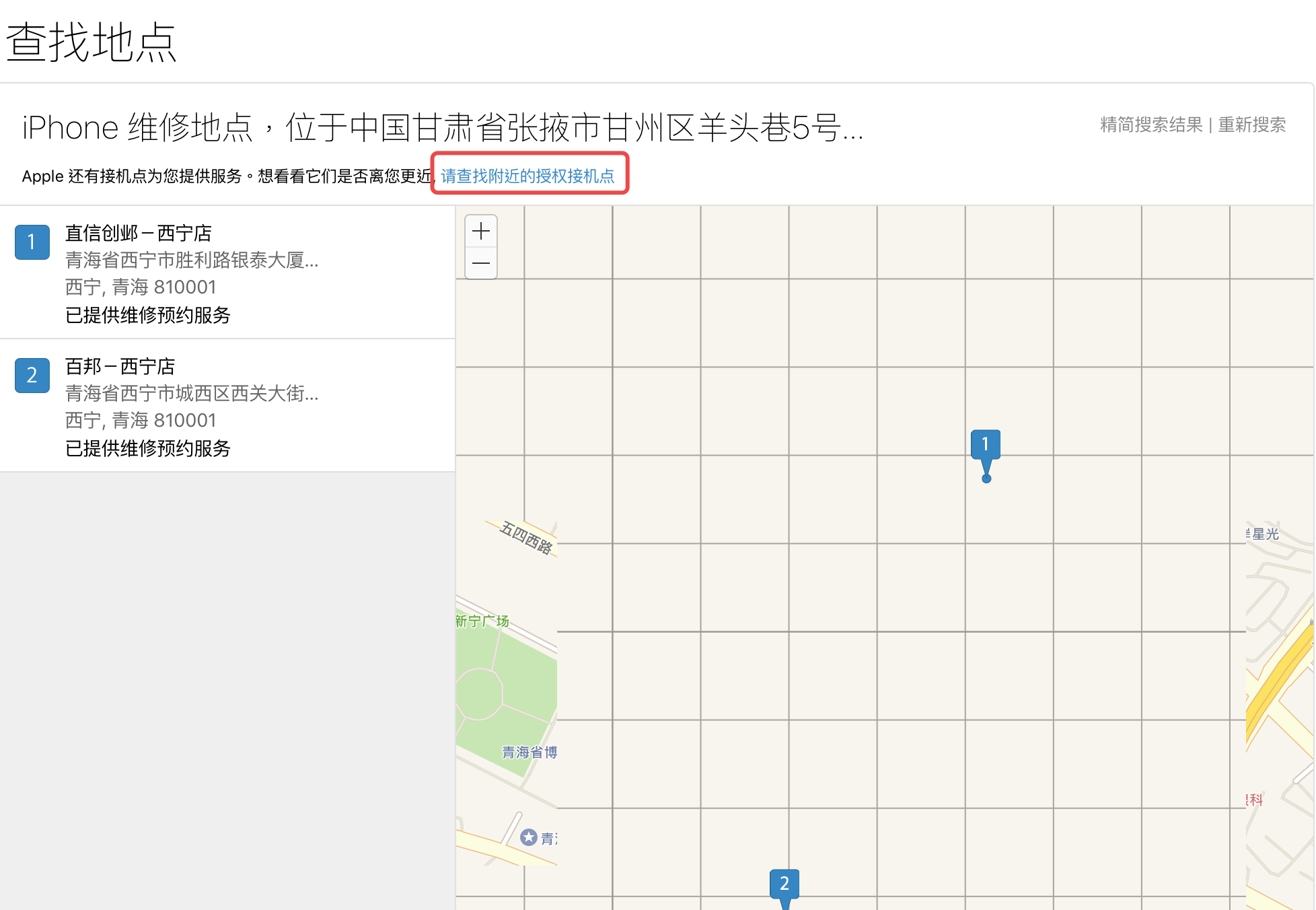The image size is (1316, 910).
Task: Click blue number 2 badge in list
Action: pyautogui.click(x=32, y=376)
